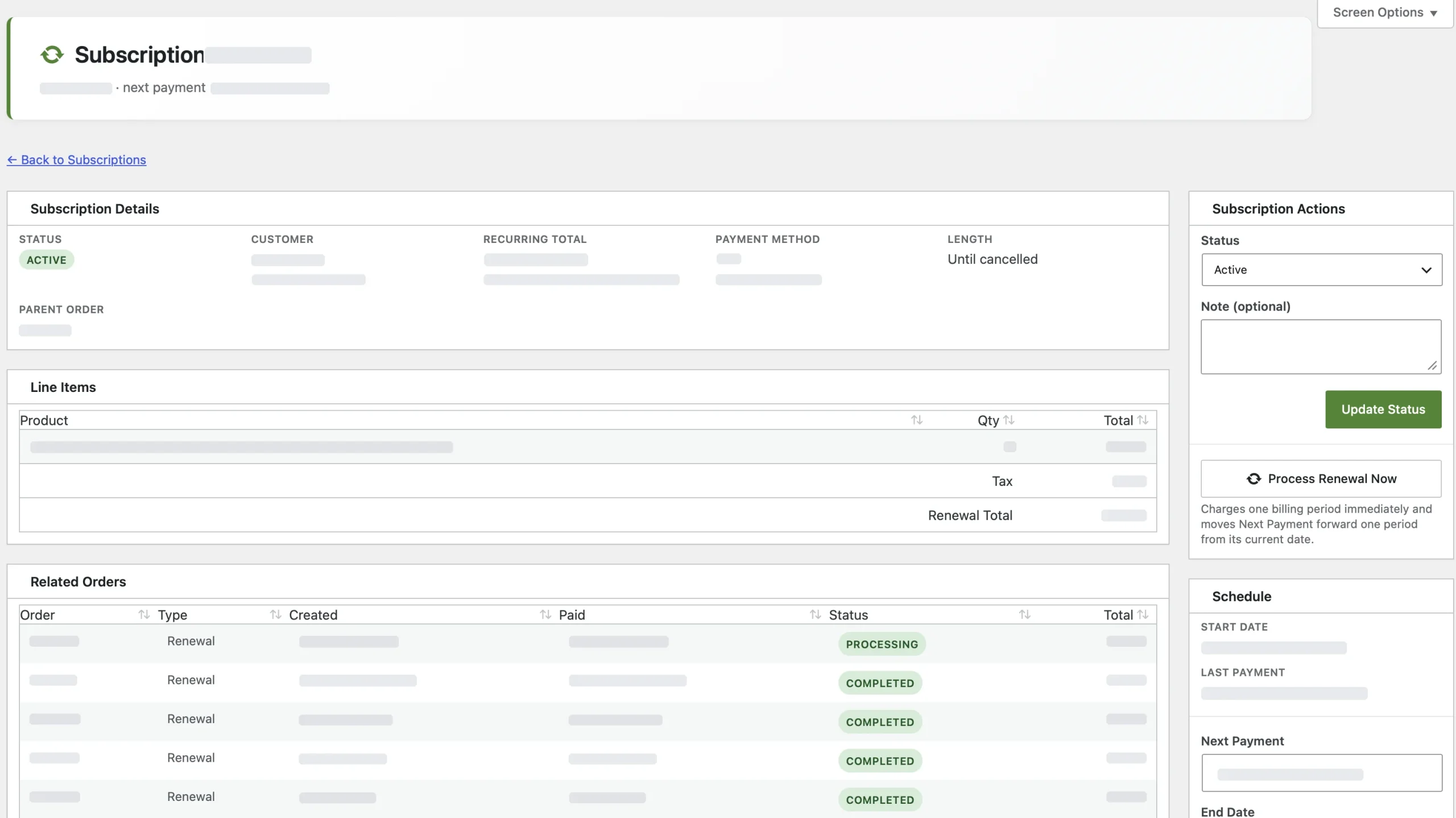
Task: Click the Update Status button
Action: point(1383,409)
